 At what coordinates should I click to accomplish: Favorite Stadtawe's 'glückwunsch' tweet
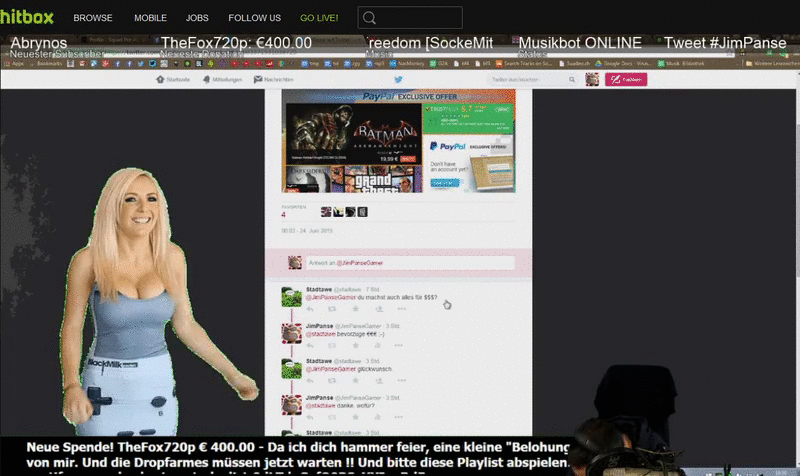coord(356,381)
